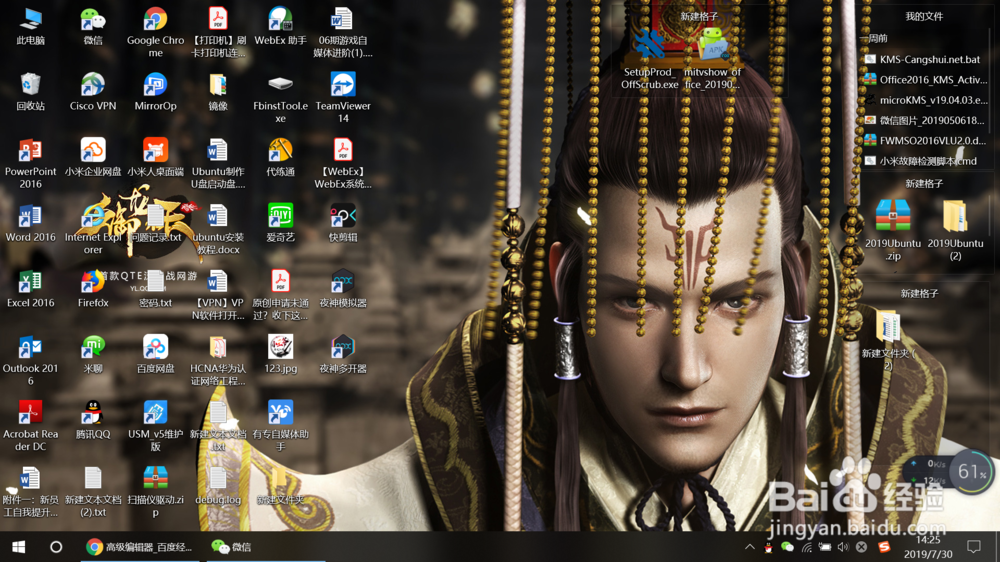Screen dimensions: 1000x562
Task: Click the 米聊 desktop icon
Action: click(x=93, y=355)
